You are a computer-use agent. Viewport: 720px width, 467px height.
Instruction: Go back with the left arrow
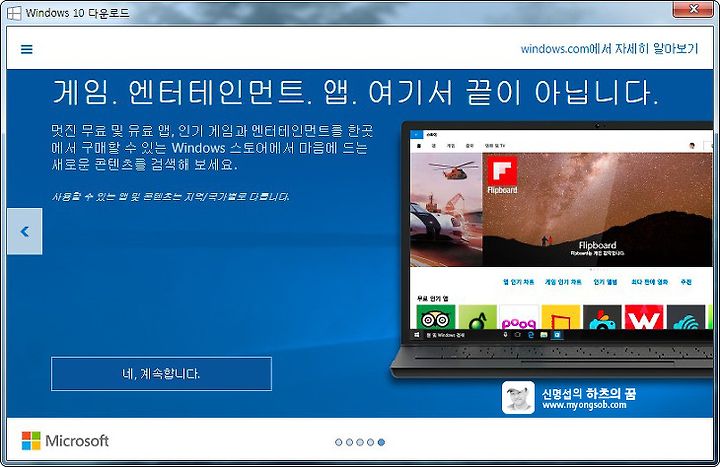(25, 231)
